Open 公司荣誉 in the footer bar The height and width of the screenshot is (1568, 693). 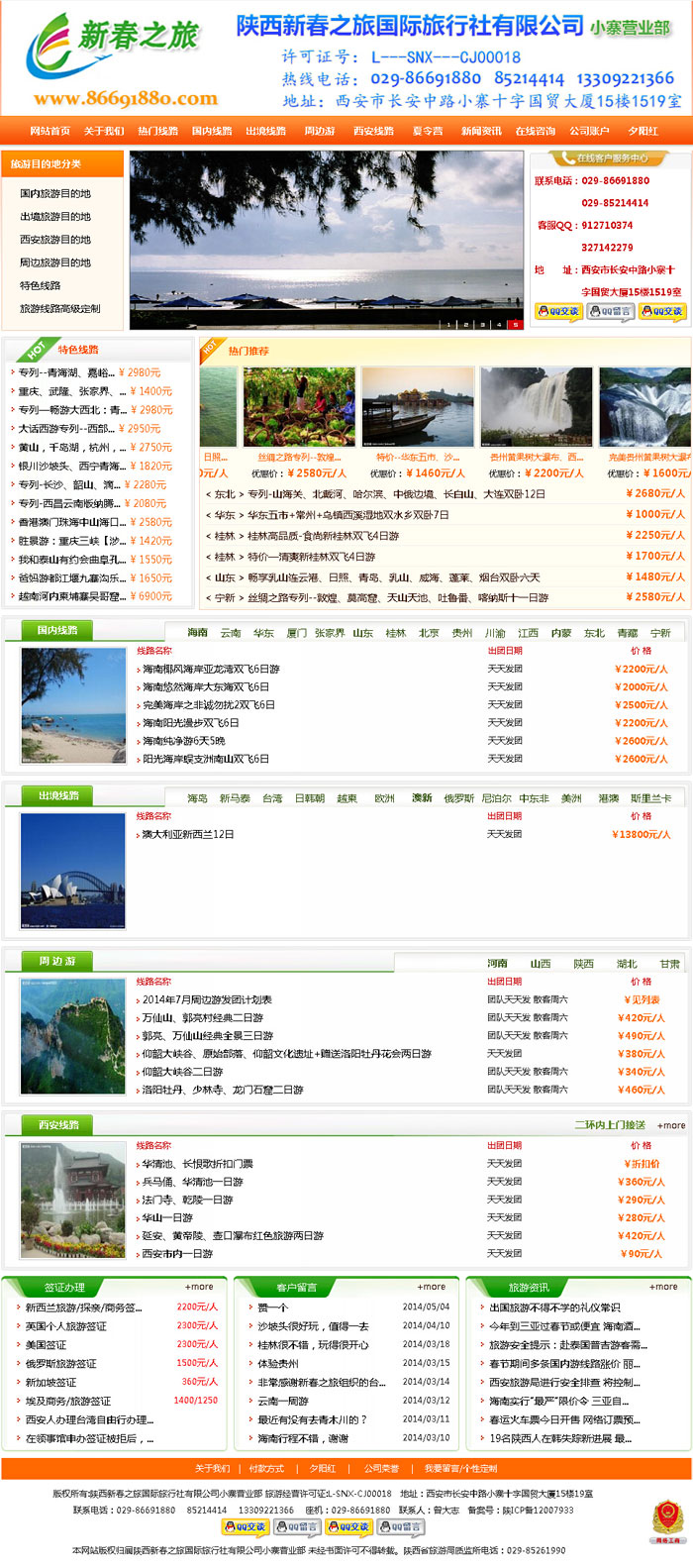[x=381, y=1468]
